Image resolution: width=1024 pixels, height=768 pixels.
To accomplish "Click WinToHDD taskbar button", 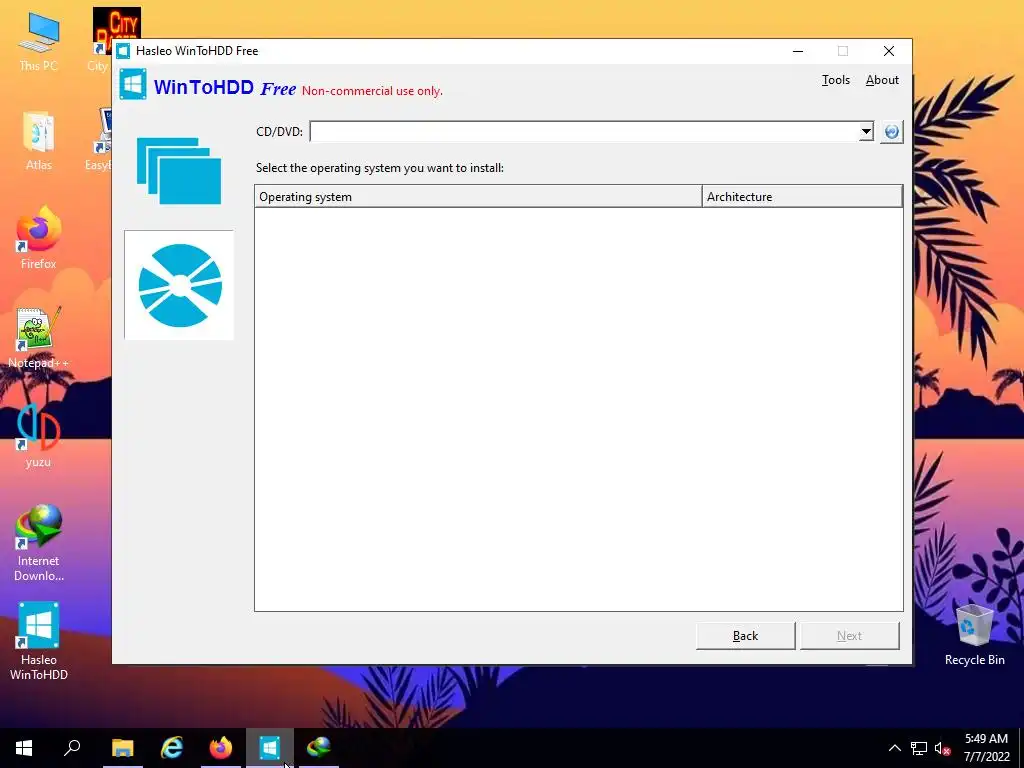I will [270, 748].
